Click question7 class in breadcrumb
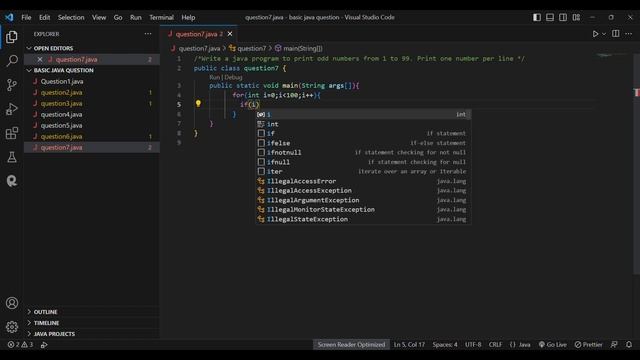The image size is (640, 360). pyautogui.click(x=247, y=48)
